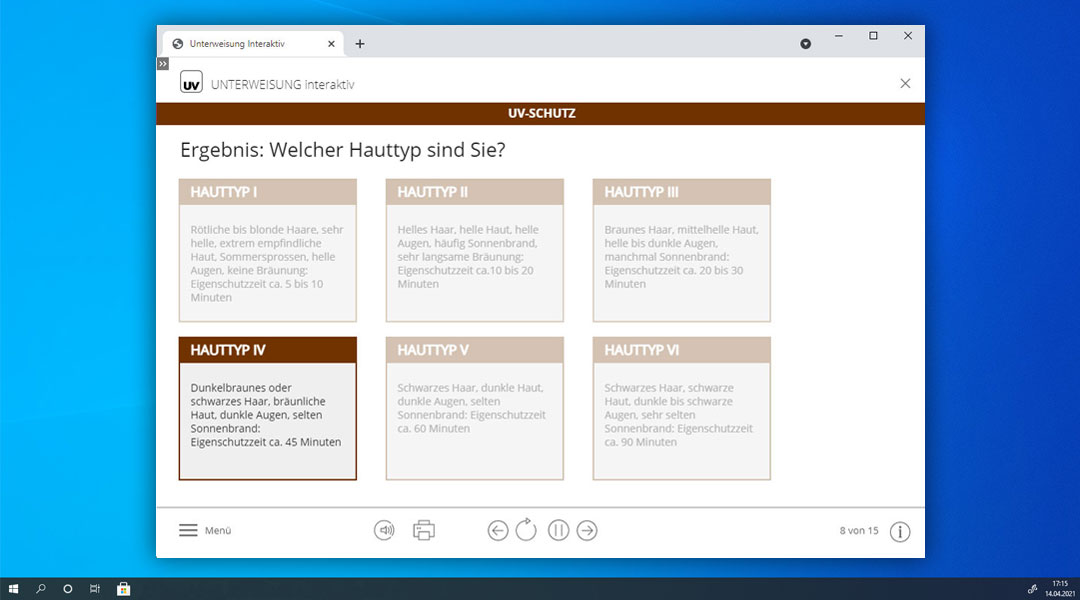Click the 'UNTERWEISUNG interaktiv' title text
1080x600 pixels.
point(282,85)
